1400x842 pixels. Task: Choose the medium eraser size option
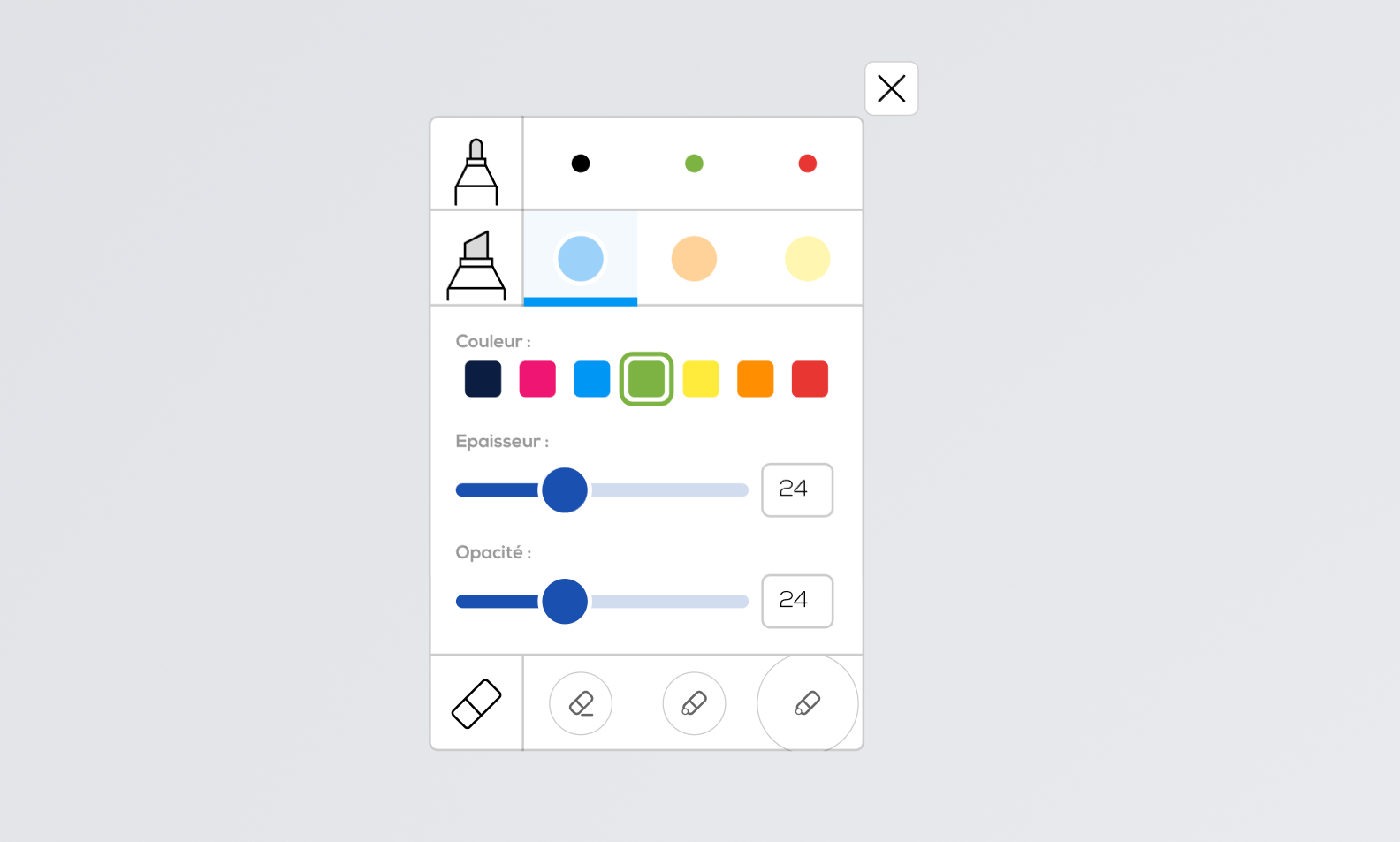(694, 703)
